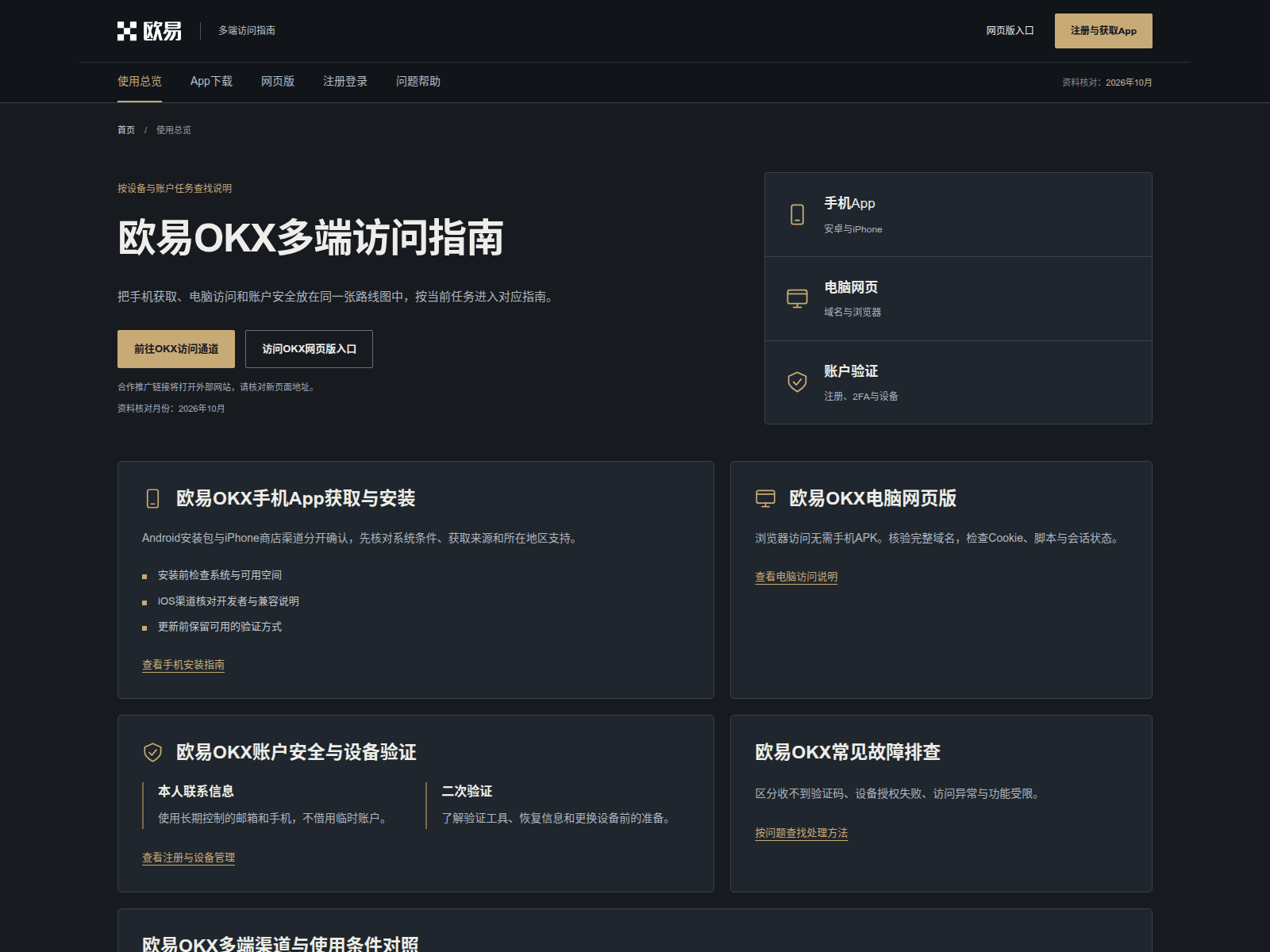
Task: Click the 合作推广链接将打开外部网站 notice
Action: (217, 387)
